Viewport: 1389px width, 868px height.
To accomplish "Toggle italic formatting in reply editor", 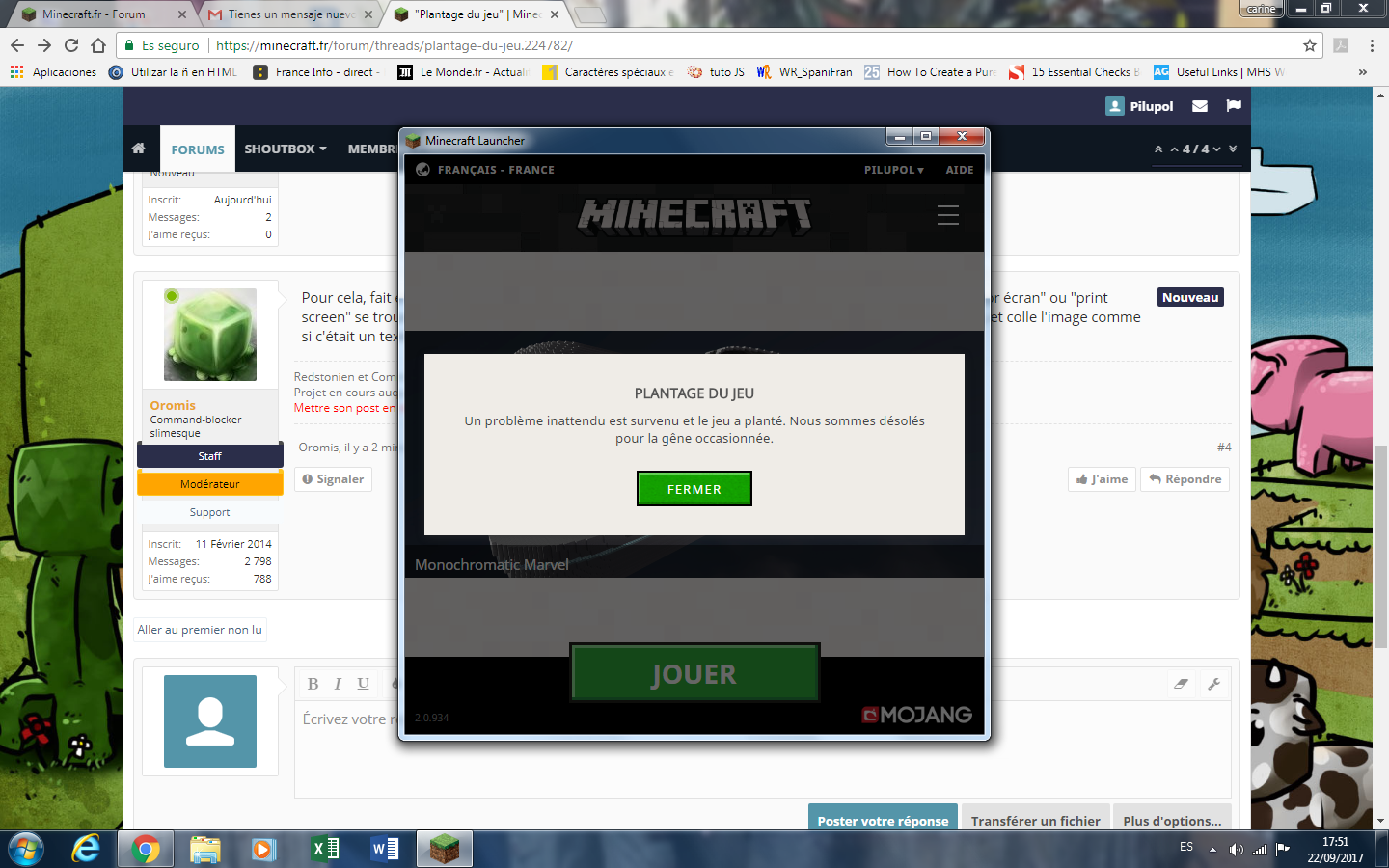I will tap(338, 684).
